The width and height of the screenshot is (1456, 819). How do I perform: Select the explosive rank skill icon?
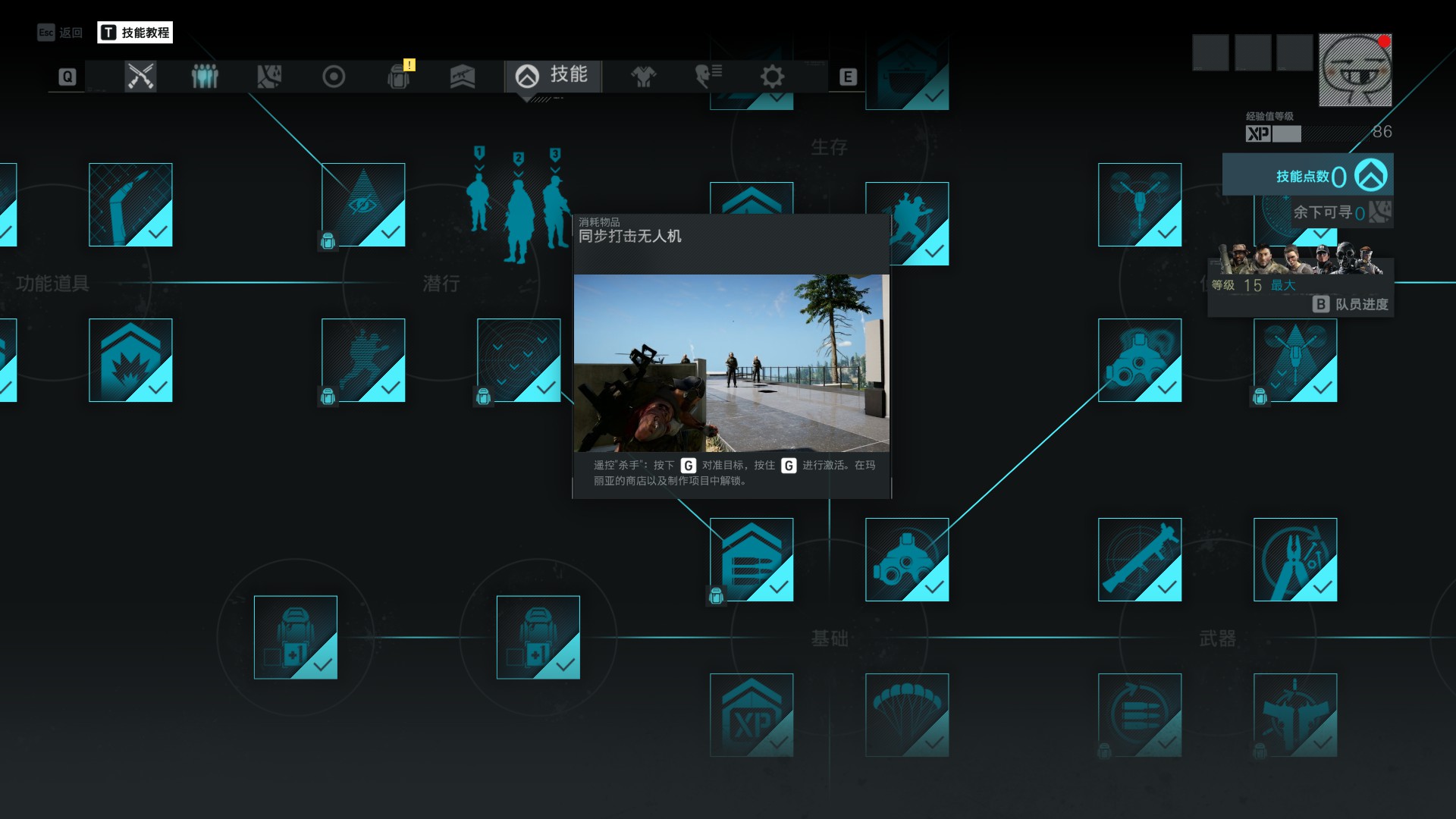130,360
